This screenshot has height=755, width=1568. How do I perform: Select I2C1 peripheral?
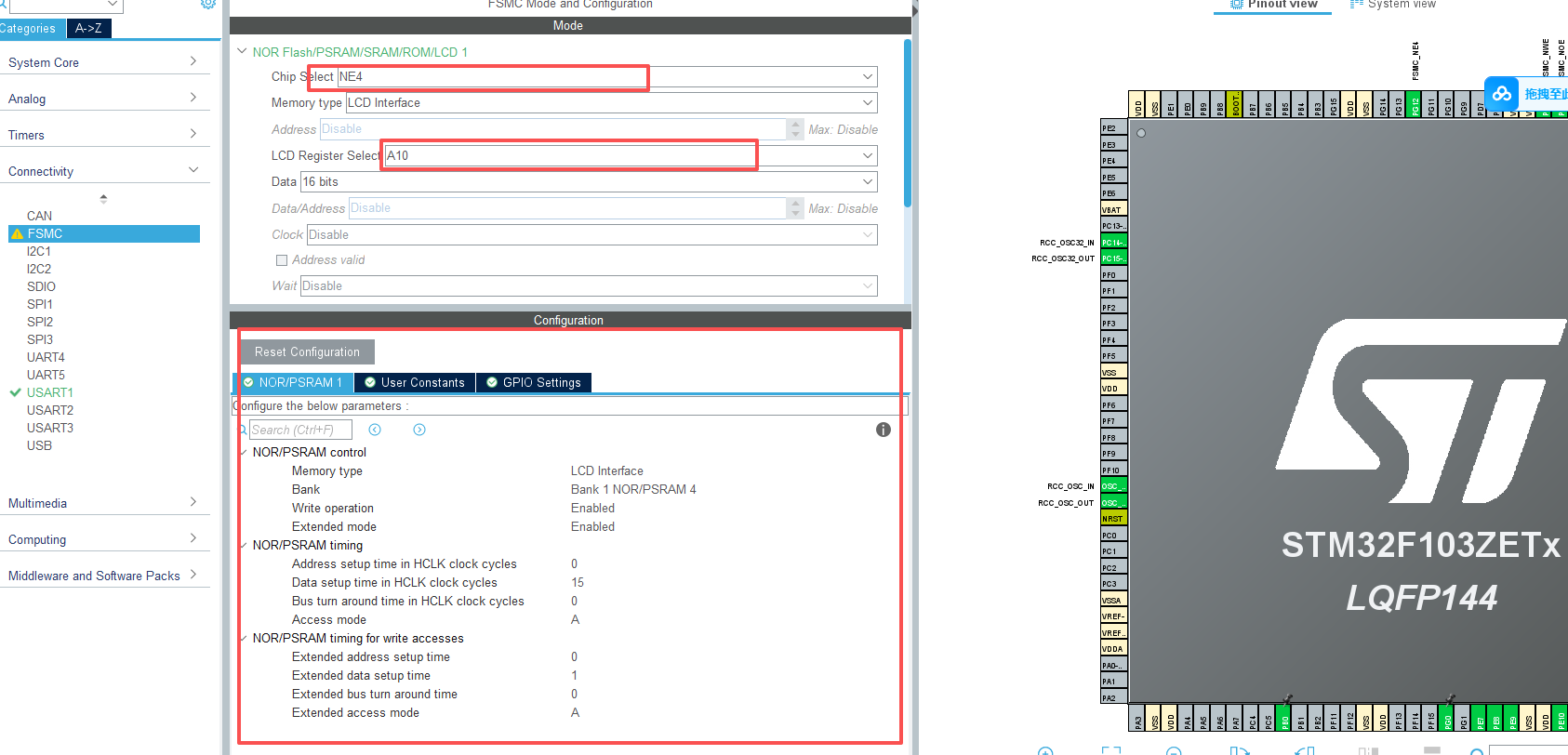(x=39, y=251)
